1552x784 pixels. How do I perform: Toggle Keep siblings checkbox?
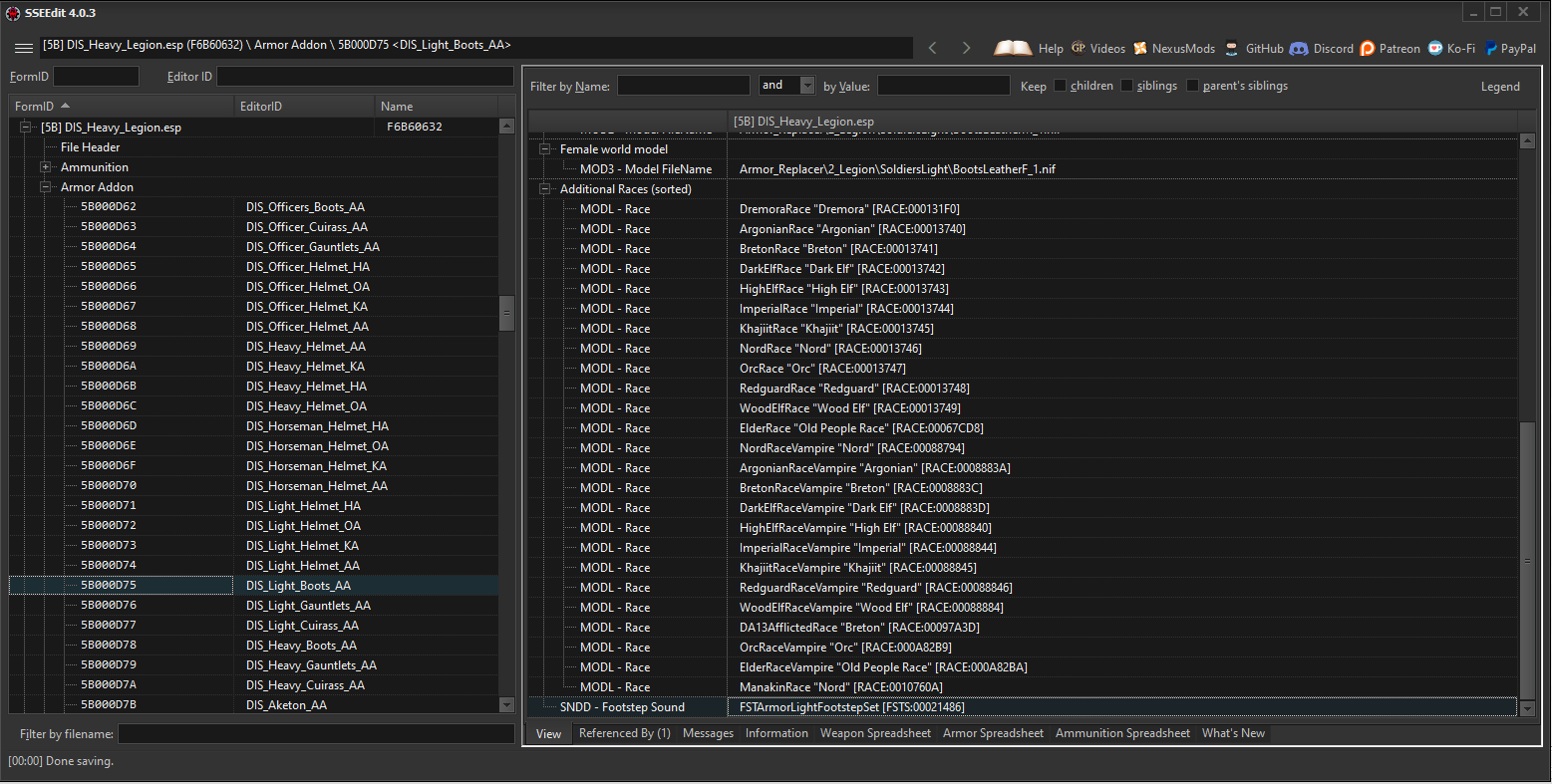[1126, 86]
